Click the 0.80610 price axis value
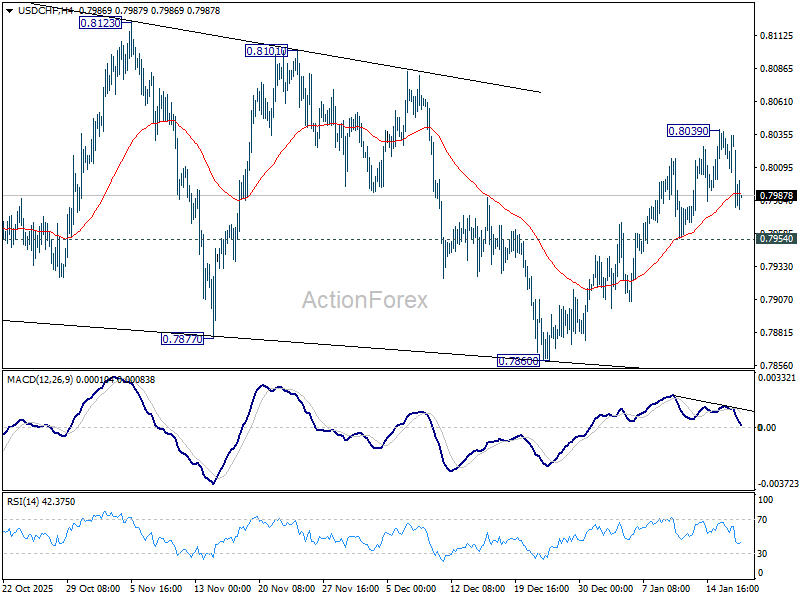The image size is (800, 600). click(x=777, y=102)
